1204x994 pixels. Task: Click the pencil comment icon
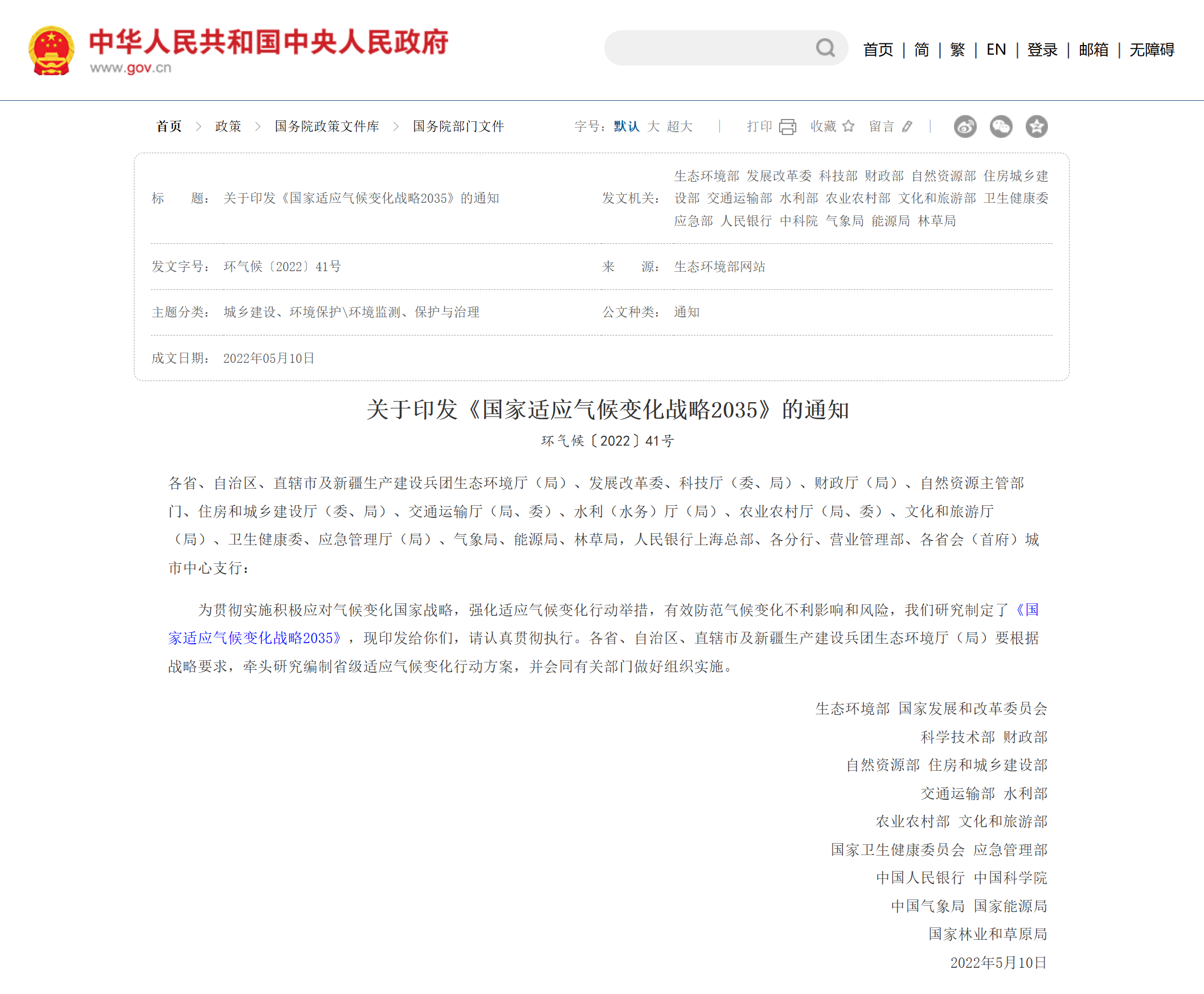[x=907, y=126]
